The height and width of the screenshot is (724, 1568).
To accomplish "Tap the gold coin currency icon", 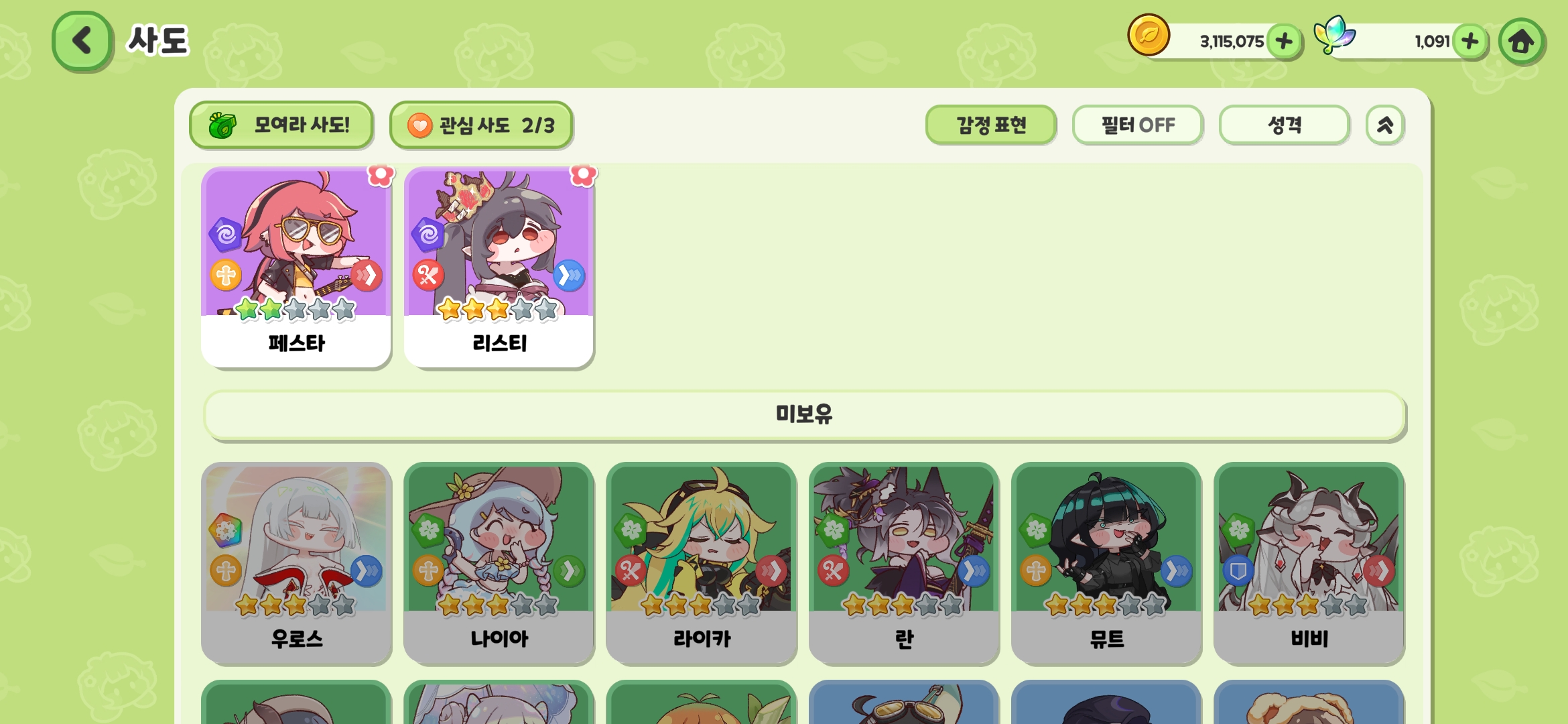I will point(1149,36).
